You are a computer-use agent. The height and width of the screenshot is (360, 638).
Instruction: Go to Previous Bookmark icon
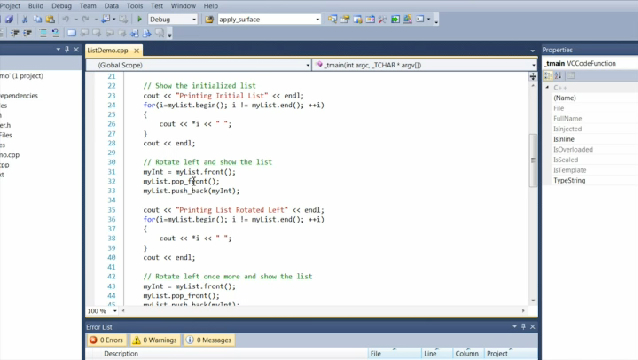(x=84, y=33)
